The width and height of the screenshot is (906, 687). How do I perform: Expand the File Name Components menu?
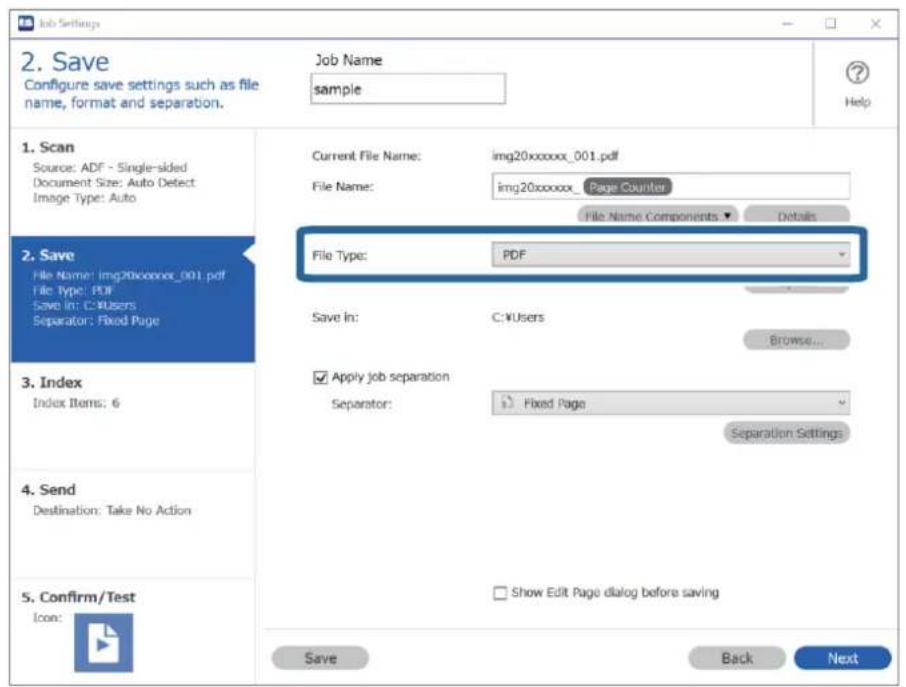658,215
